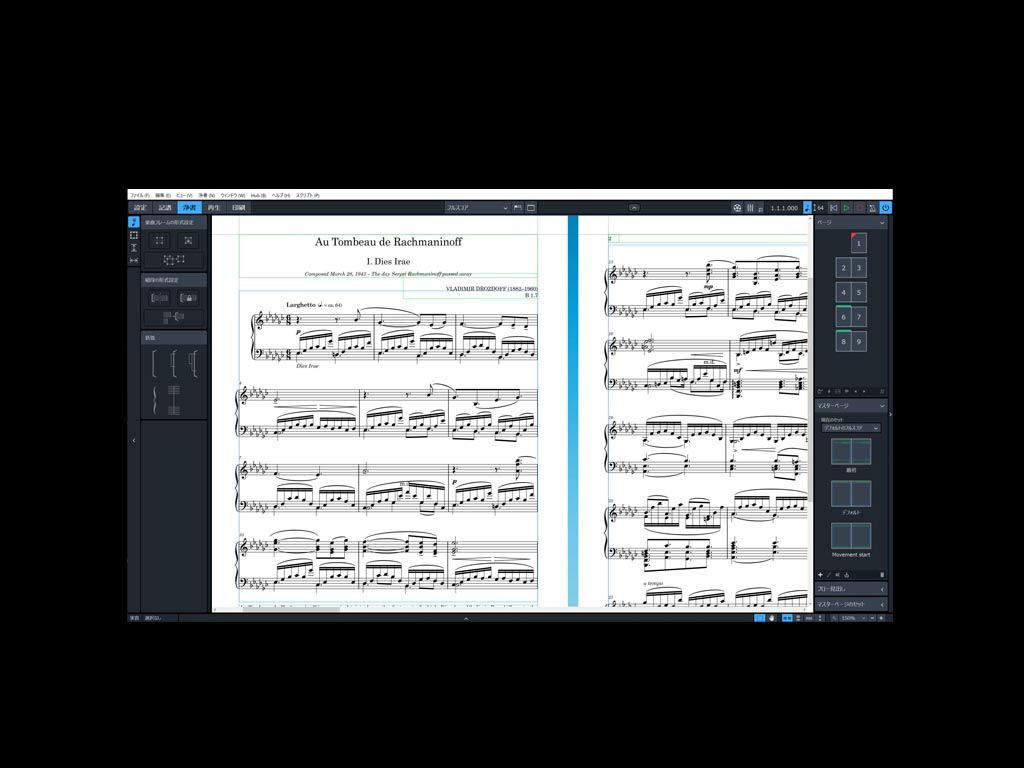The image size is (1024, 768).
Task: Select the デフォルト master page thumbnail
Action: coord(851,494)
